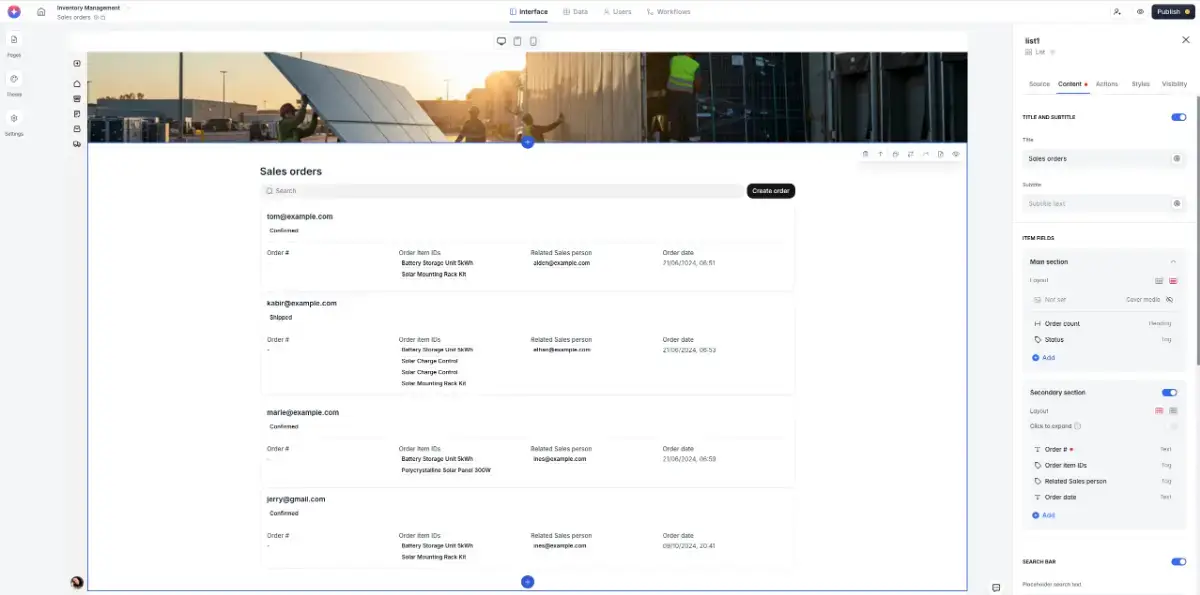Viewport: 1200px width, 595px height.
Task: Switch to desktop preview device icon
Action: (501, 41)
